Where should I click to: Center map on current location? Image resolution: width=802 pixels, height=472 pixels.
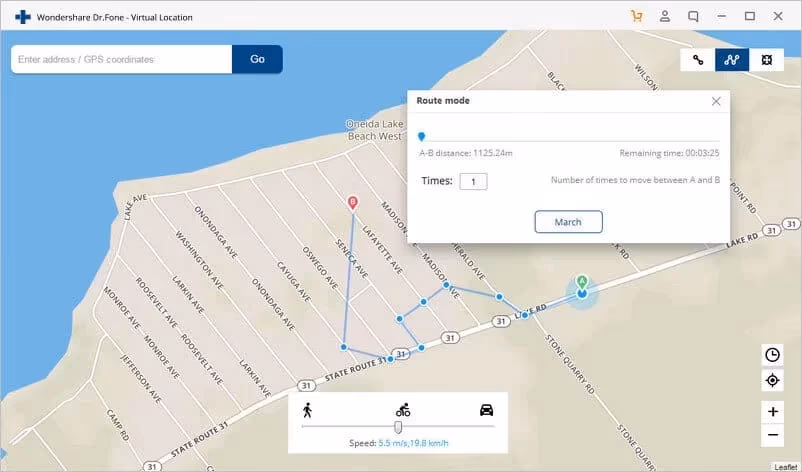click(x=772, y=381)
